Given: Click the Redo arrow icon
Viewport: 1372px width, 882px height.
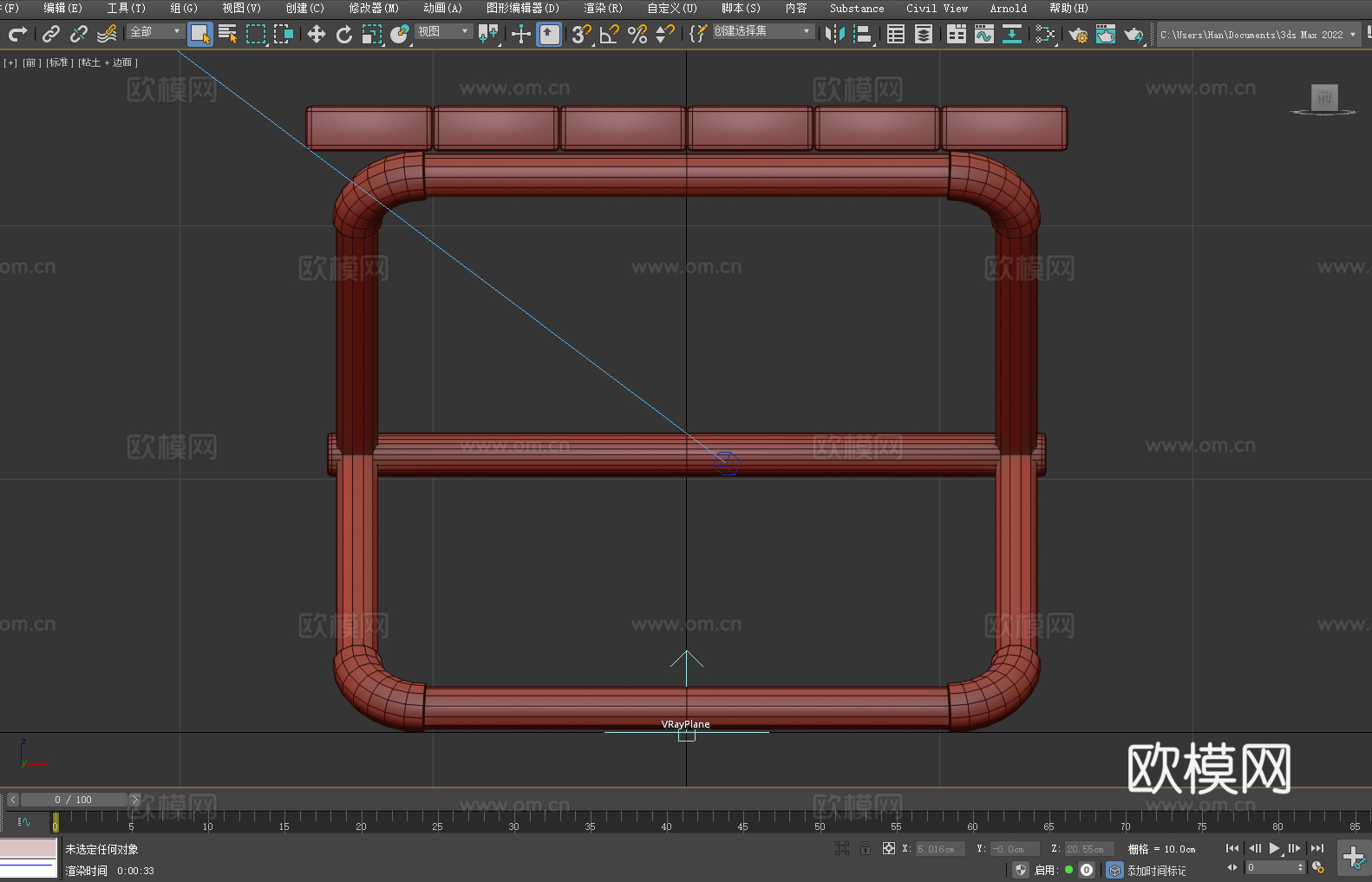Looking at the screenshot, I should pos(17,34).
